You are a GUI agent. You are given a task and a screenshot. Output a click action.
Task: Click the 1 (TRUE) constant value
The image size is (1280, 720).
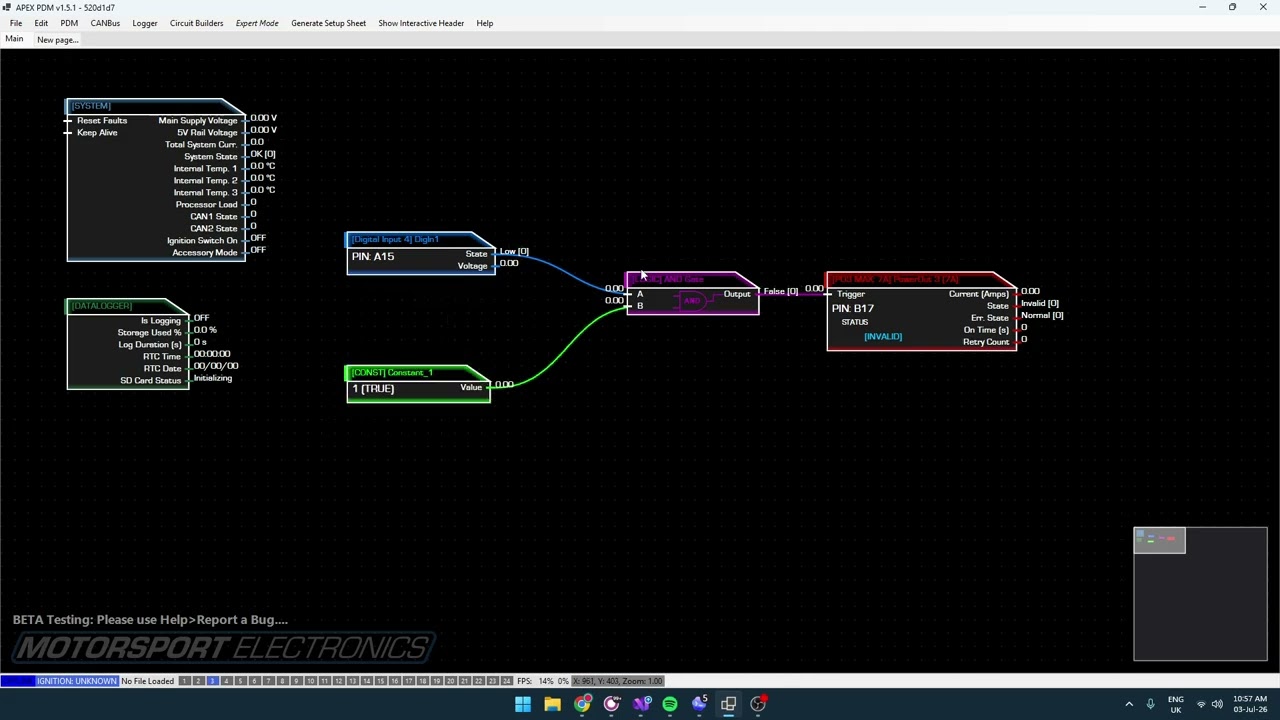point(373,389)
